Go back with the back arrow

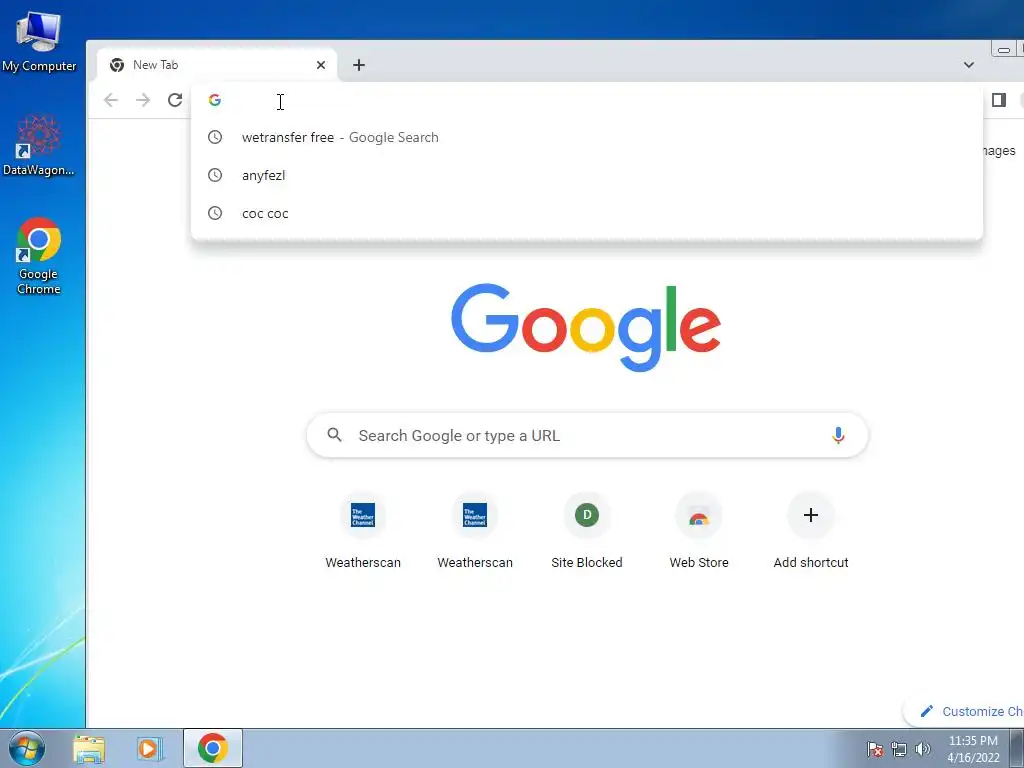click(111, 100)
